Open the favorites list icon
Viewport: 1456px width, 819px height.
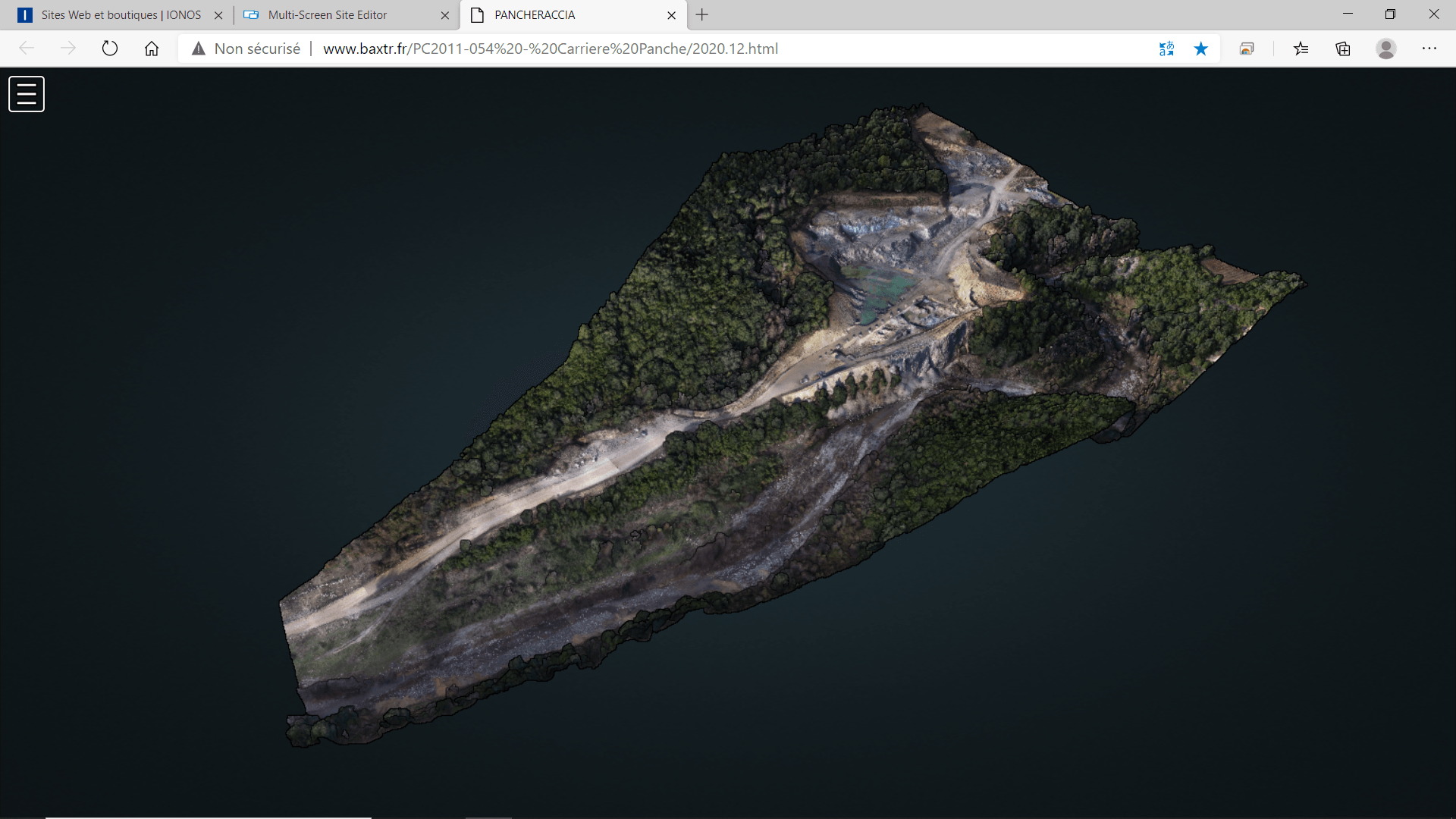coord(1301,49)
